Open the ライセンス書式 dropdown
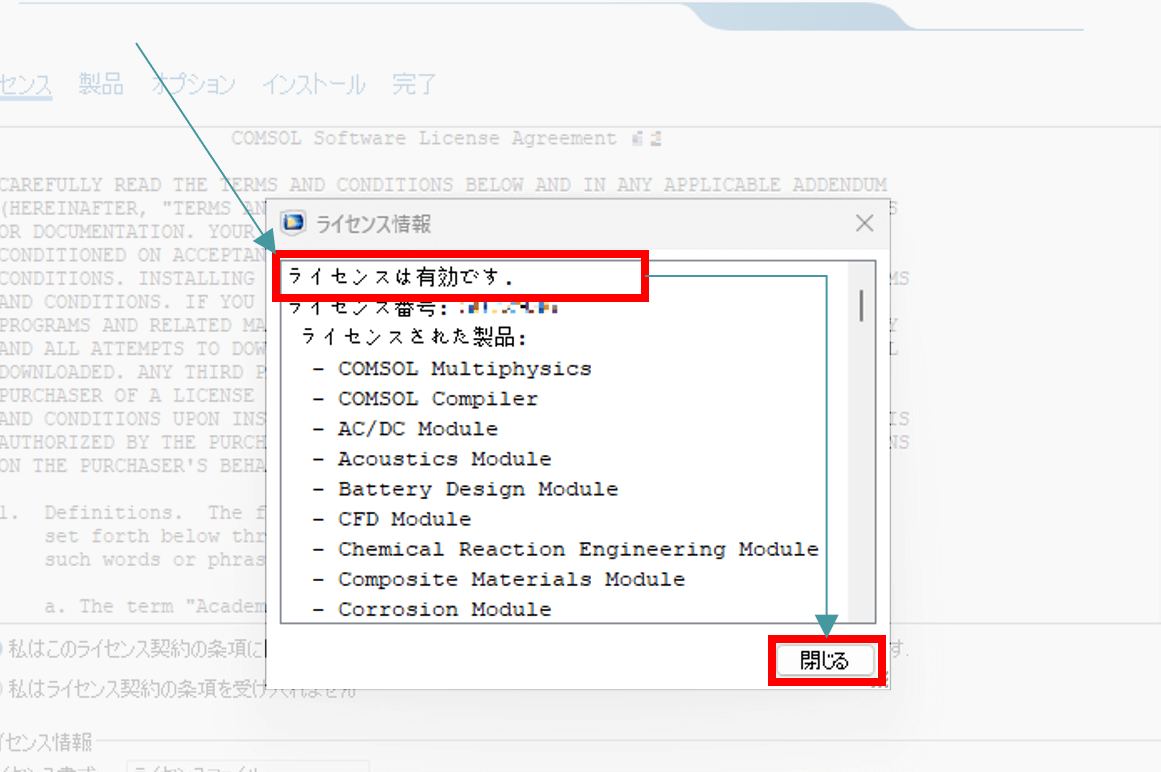 click(247, 768)
